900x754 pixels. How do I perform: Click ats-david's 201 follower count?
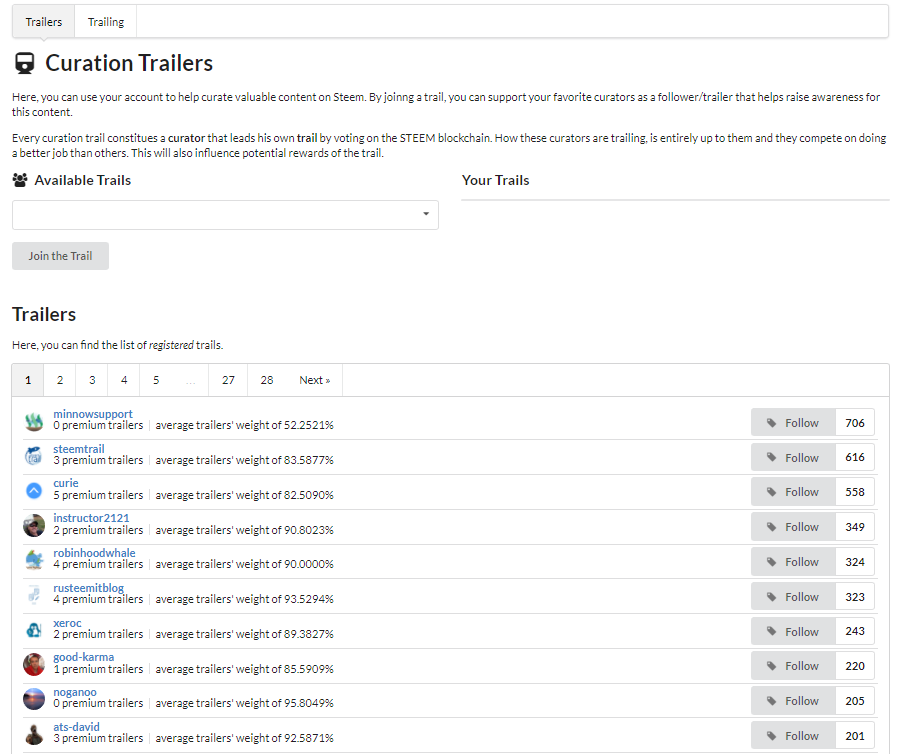click(855, 736)
